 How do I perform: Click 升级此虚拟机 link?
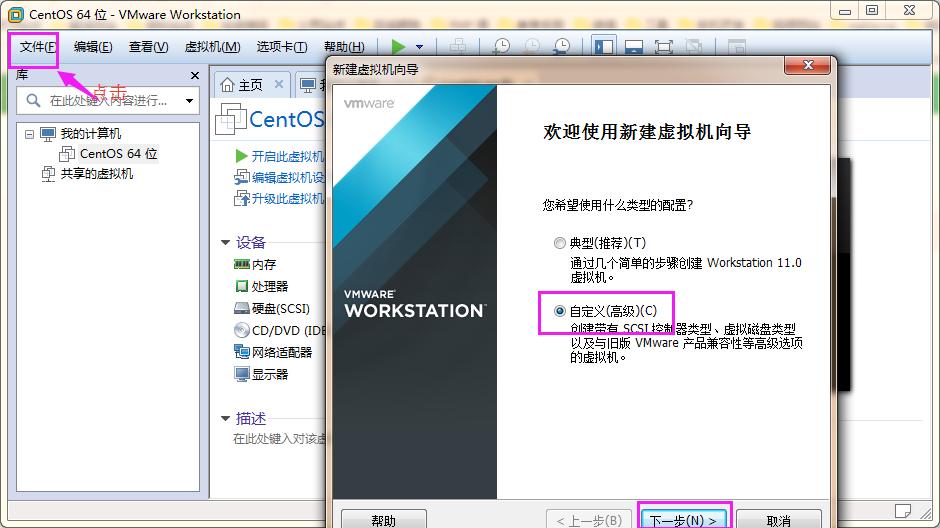pyautogui.click(x=287, y=198)
